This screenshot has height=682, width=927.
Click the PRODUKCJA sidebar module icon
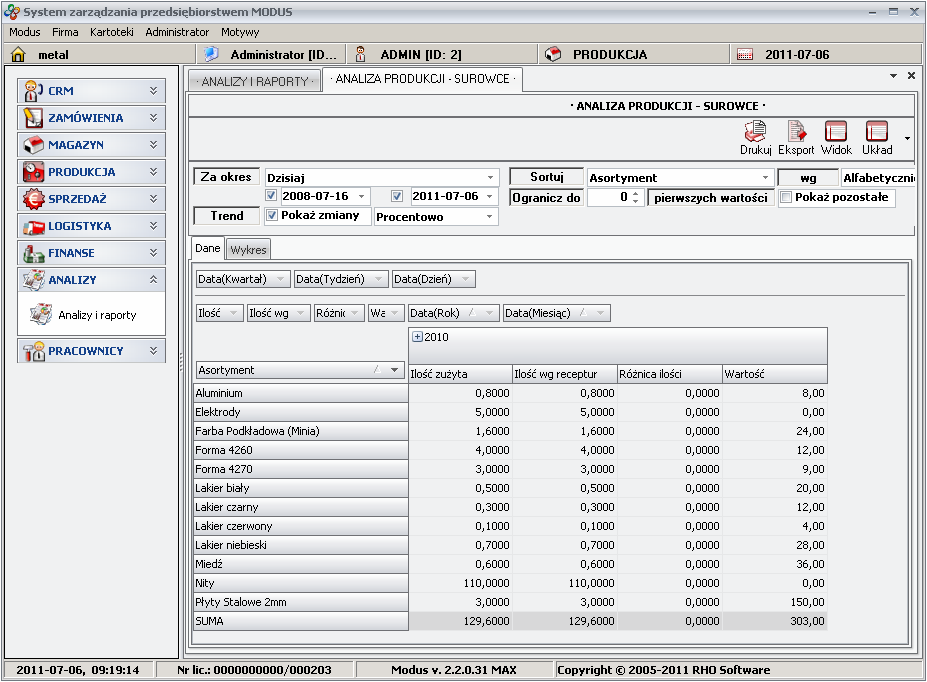pyautogui.click(x=33, y=172)
